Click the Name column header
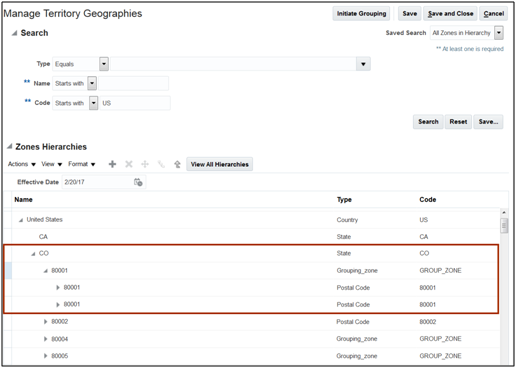Viewport: 517px width, 368px height. tap(23, 200)
